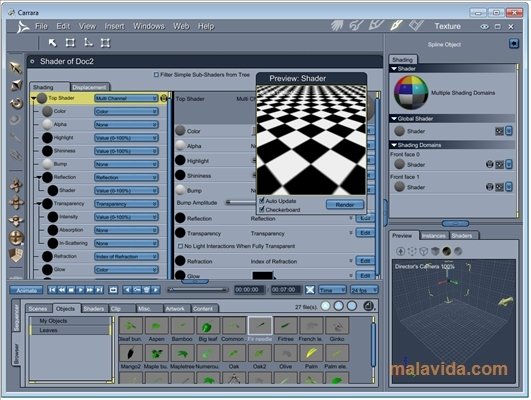
Task: Click the current time field 00:00:00
Action: click(x=249, y=290)
